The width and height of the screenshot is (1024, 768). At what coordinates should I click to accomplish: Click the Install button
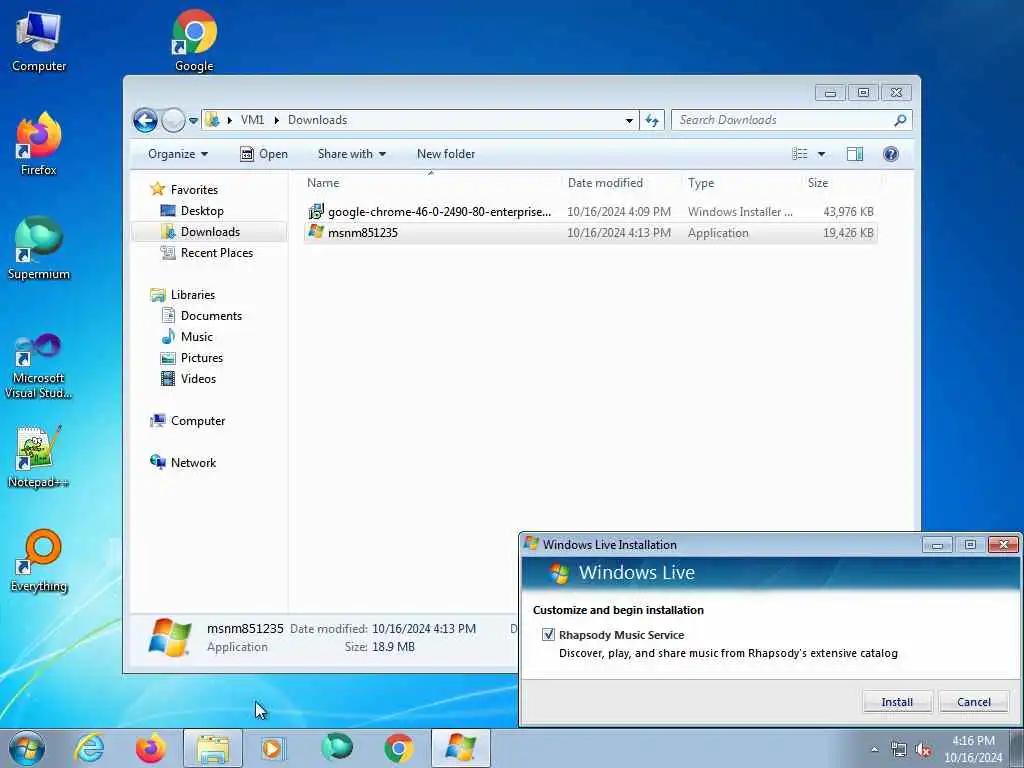pyautogui.click(x=897, y=702)
